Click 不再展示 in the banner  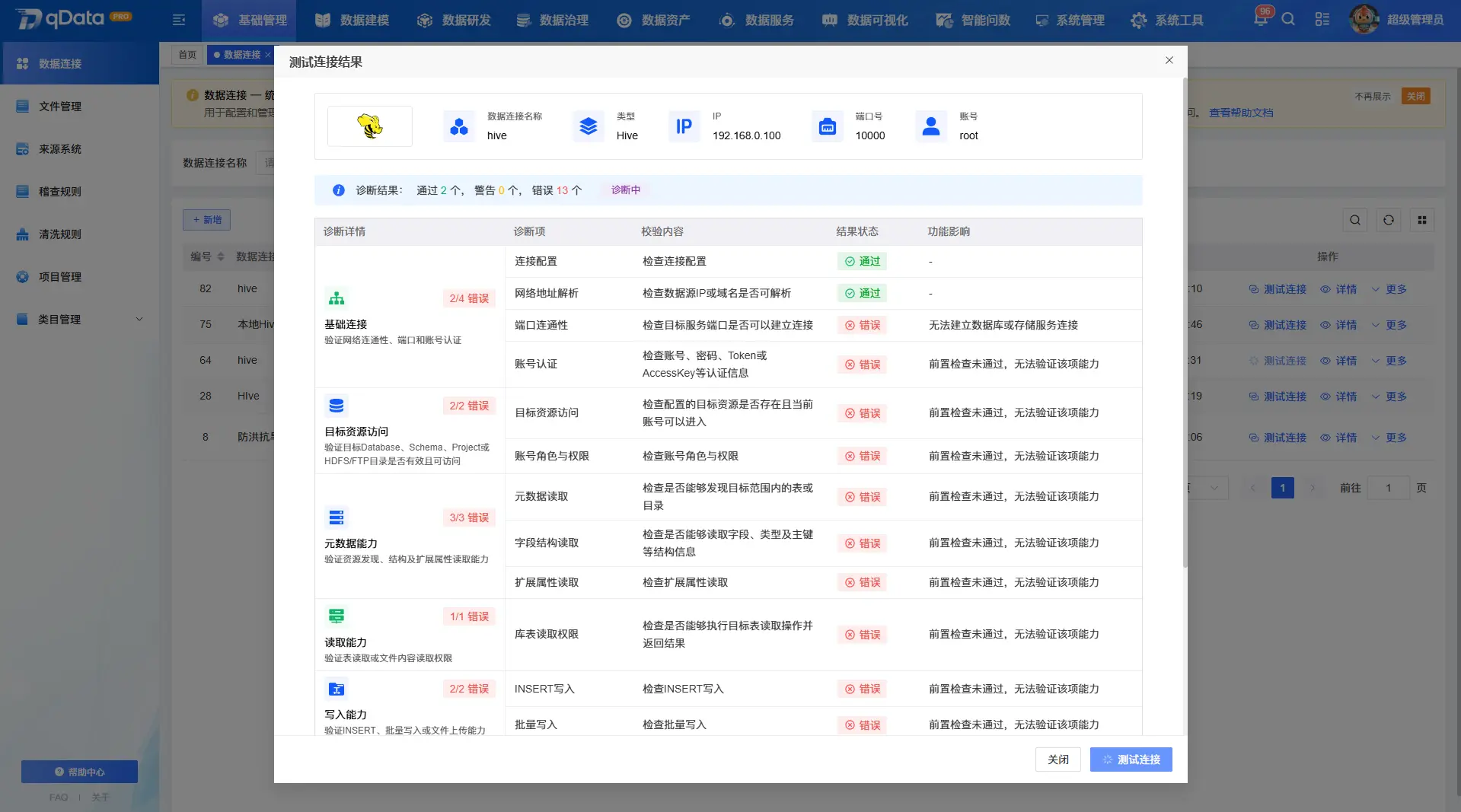click(1373, 97)
